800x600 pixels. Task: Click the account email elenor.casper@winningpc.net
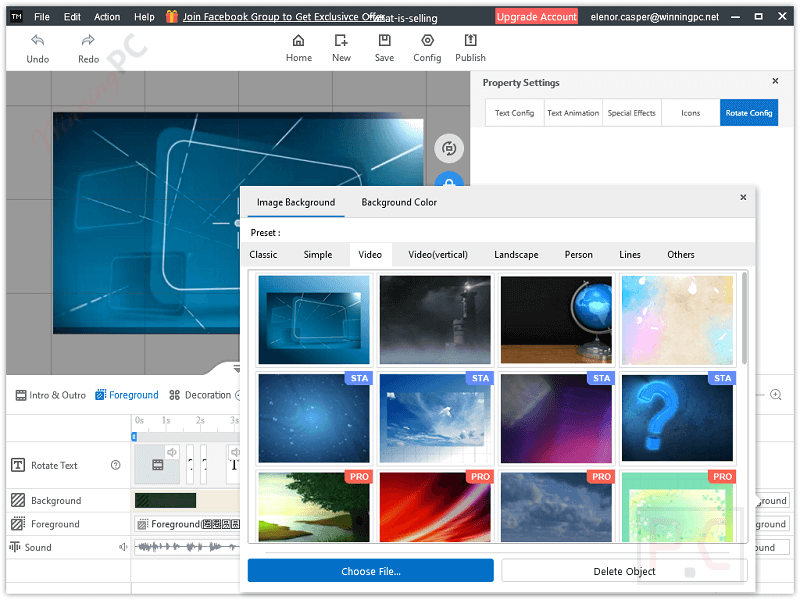pyautogui.click(x=655, y=17)
